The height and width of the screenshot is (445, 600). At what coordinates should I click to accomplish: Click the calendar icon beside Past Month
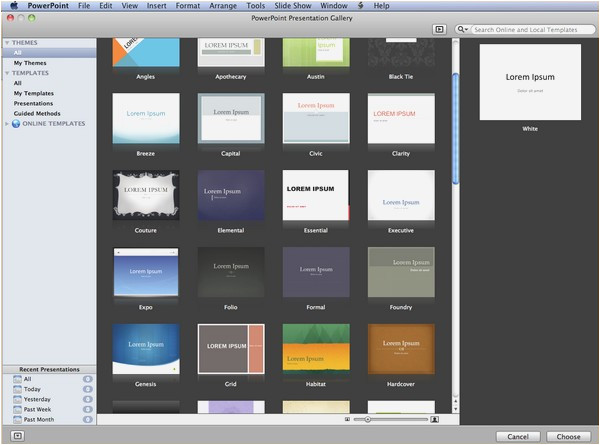click(17, 419)
